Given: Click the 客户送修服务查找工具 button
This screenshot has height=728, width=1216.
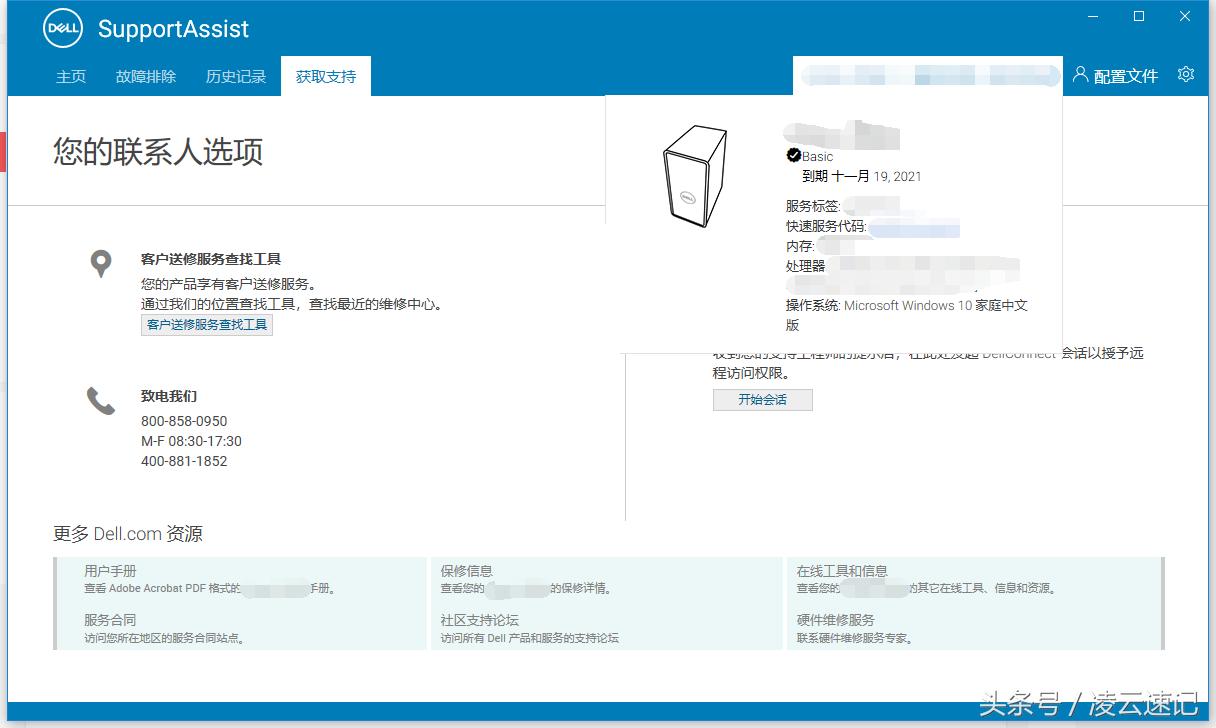Looking at the screenshot, I should point(206,324).
